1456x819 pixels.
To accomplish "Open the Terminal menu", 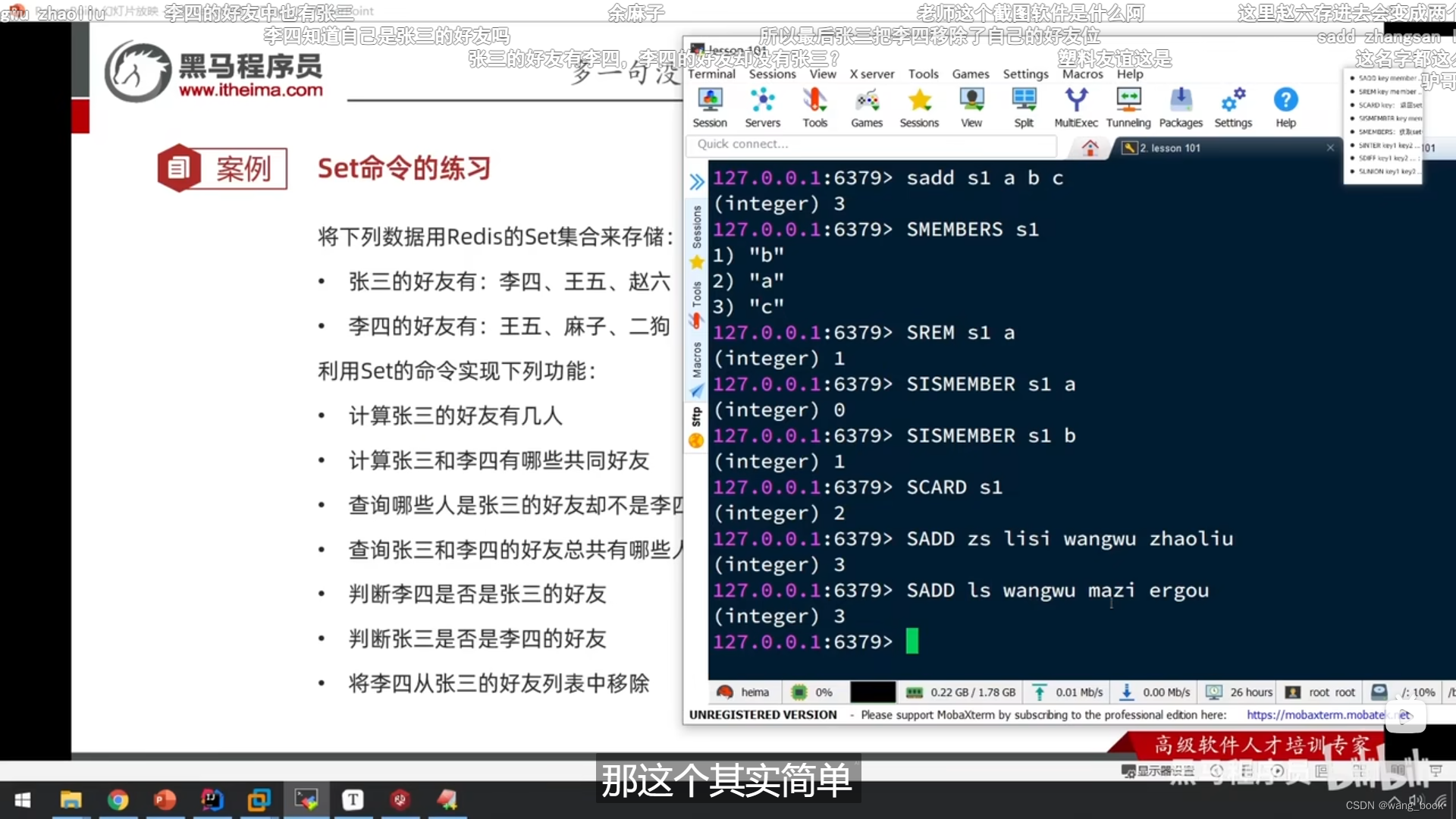I will tap(711, 74).
